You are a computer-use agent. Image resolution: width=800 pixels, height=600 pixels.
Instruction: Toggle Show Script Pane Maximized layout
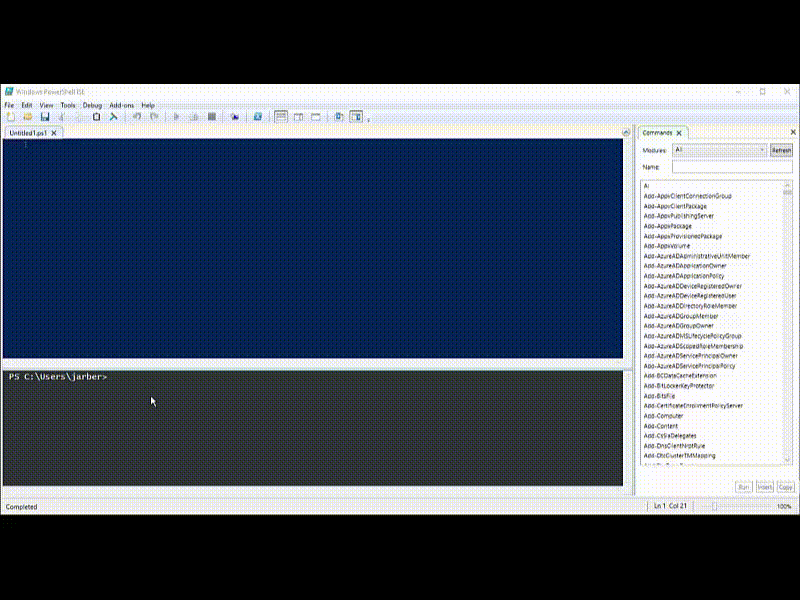(316, 117)
